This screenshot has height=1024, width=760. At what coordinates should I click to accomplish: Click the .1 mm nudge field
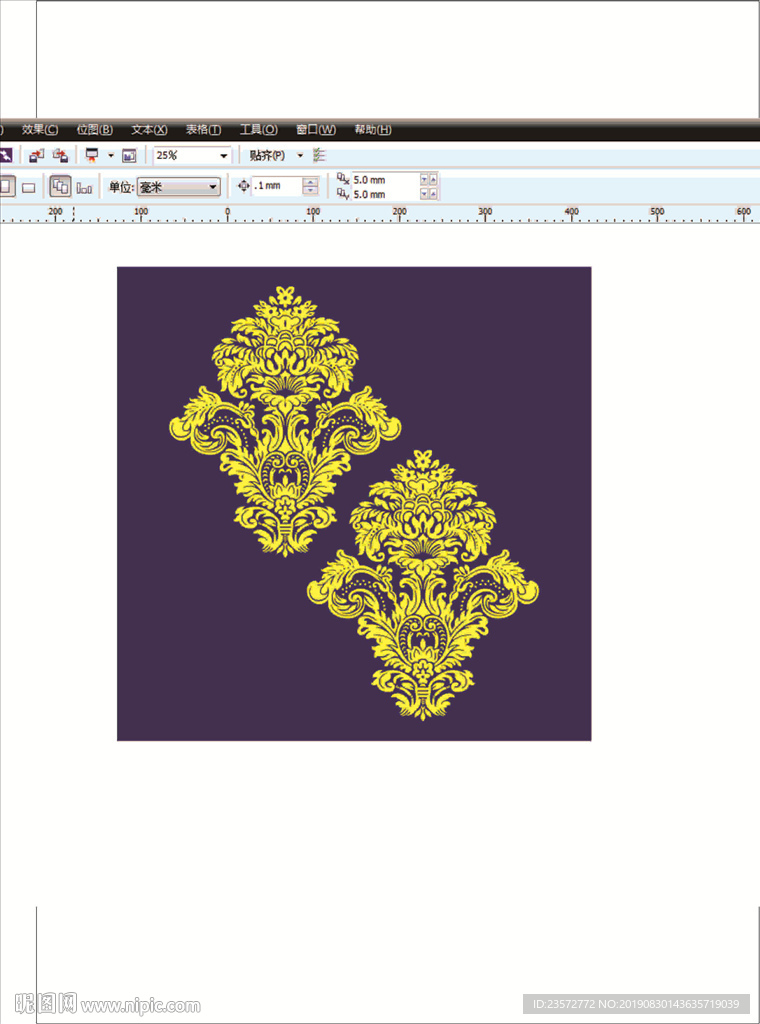(x=277, y=186)
